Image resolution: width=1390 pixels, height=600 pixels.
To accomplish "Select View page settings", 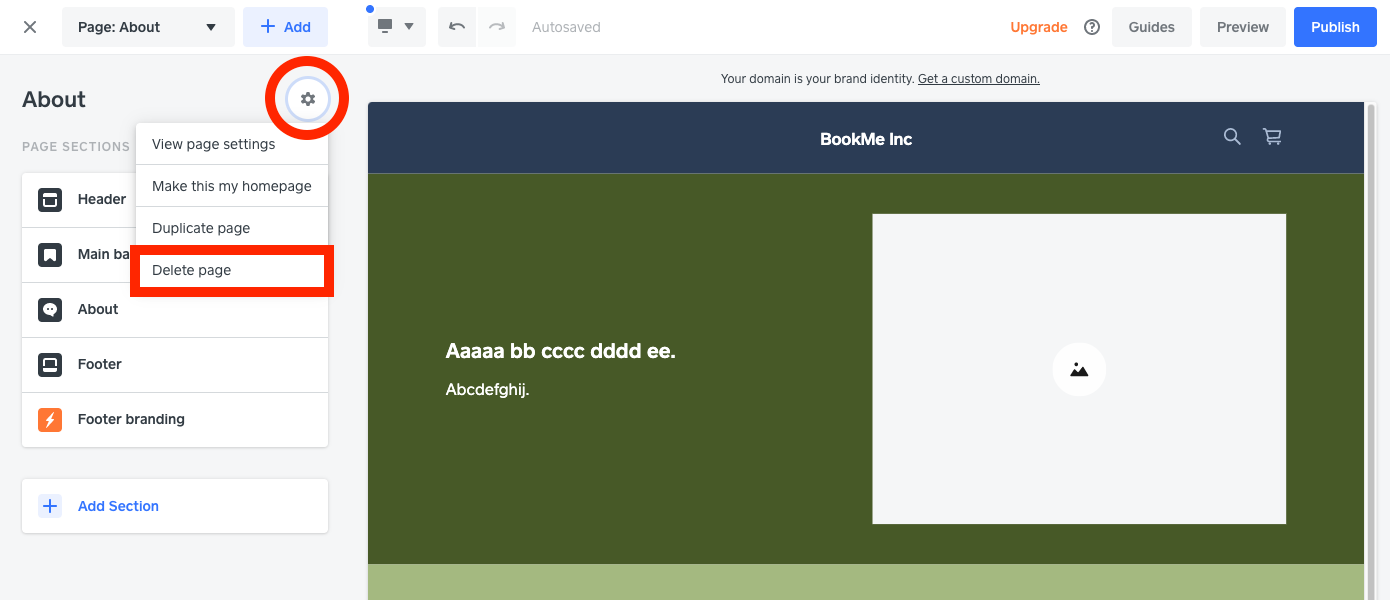I will point(232,144).
